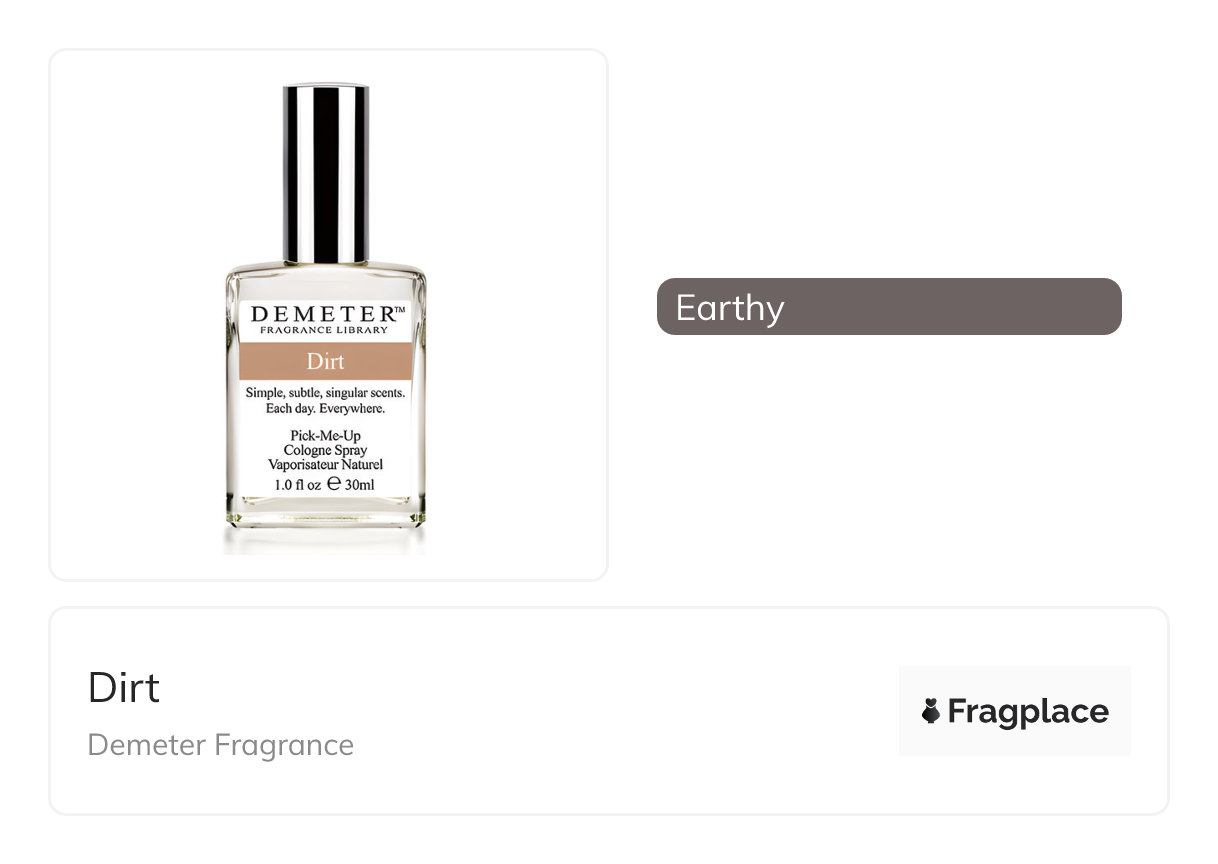Open the Demeter Fragrance brand link
Screen dimensions: 1218x864
point(221,745)
